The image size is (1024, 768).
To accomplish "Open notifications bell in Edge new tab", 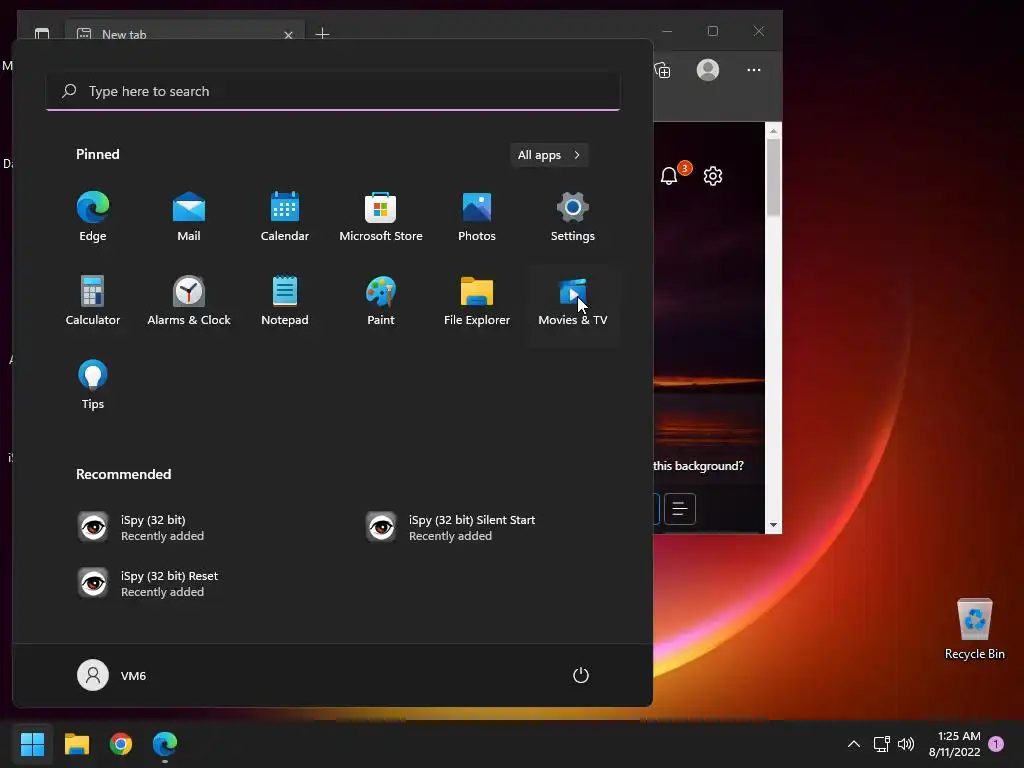I will pos(669,176).
